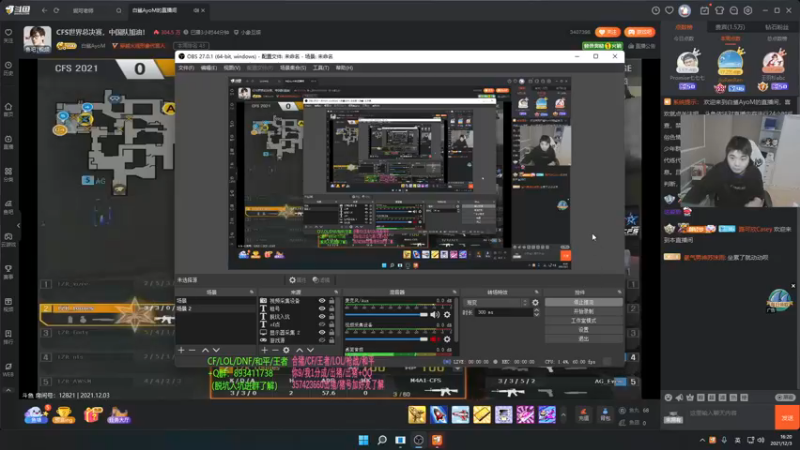Show the fourth hidden text source
This screenshot has height=450, width=800.
pyautogui.click(x=322, y=324)
